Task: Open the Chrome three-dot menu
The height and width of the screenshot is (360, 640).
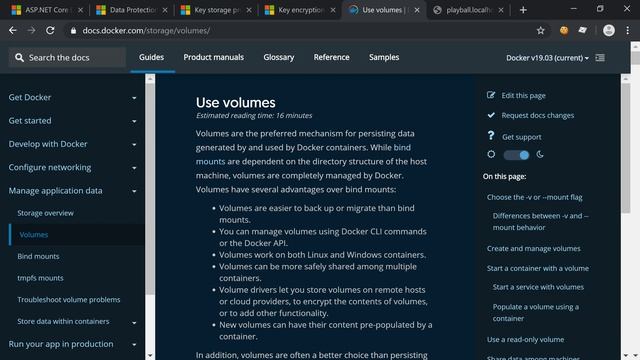Action: coord(628,31)
